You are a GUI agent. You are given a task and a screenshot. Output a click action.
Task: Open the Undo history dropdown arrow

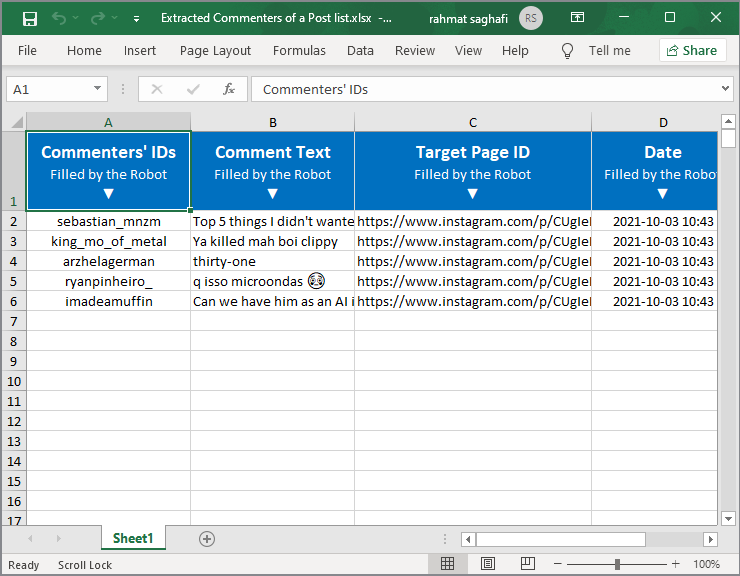(x=76, y=18)
